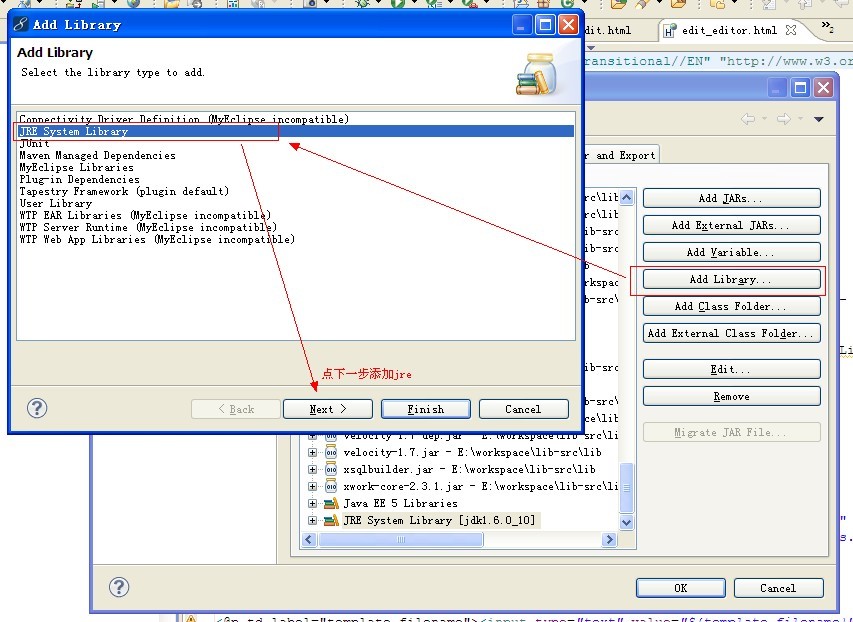The image size is (853, 622).
Task: Click the Add Library title bar icon
Action: [21, 24]
